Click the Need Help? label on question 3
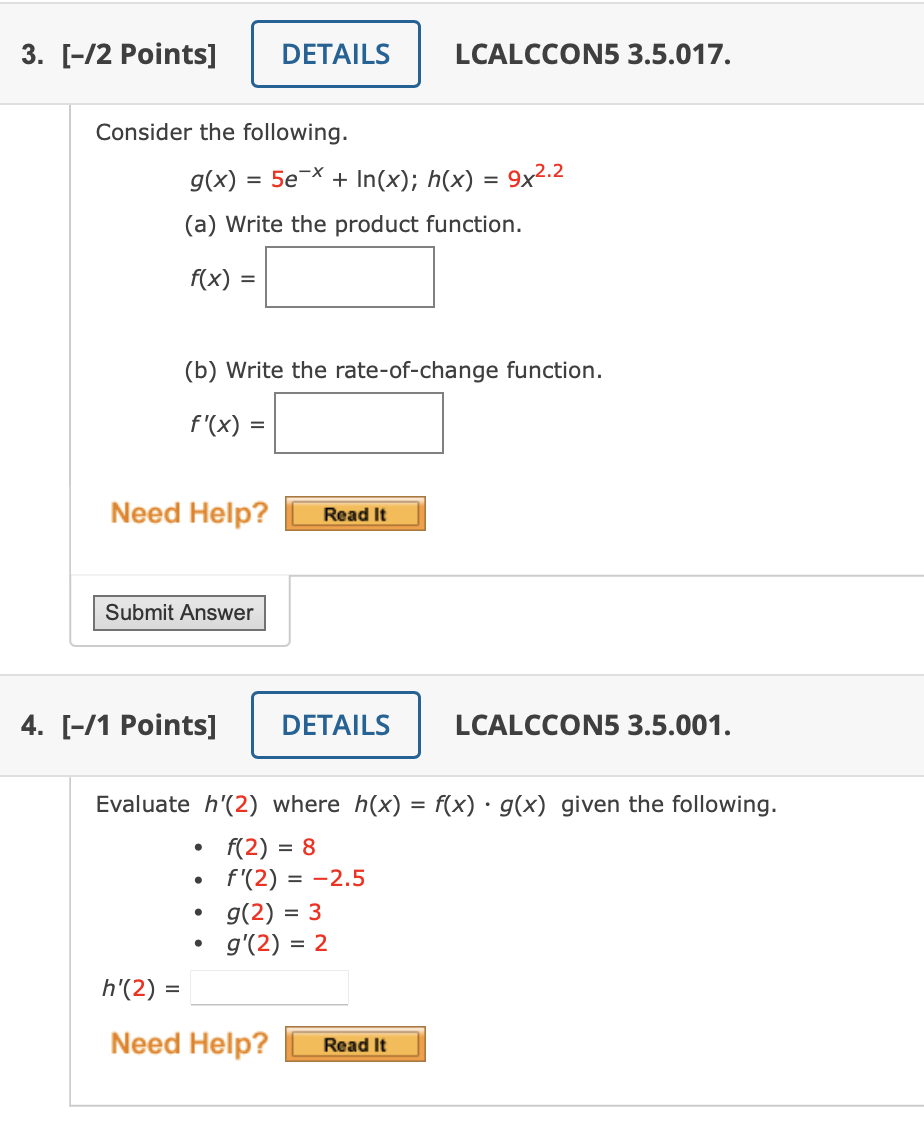The height and width of the screenshot is (1124, 924). coord(190,512)
